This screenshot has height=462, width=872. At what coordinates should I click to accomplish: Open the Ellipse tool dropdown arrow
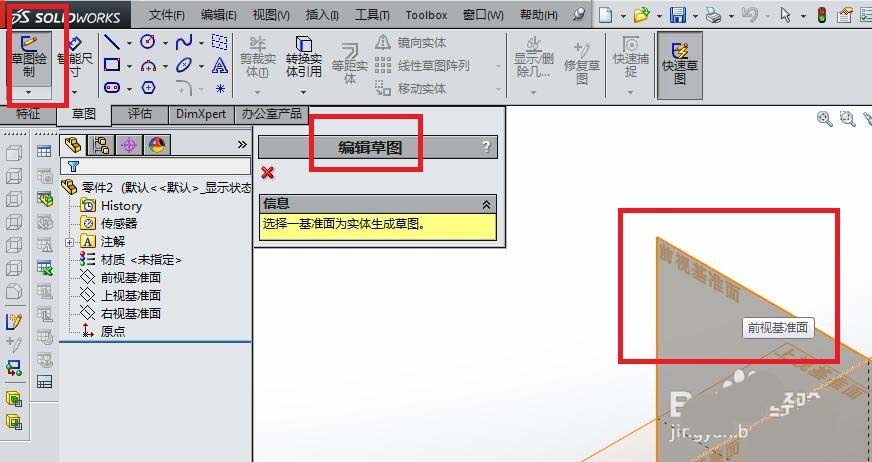[201, 66]
